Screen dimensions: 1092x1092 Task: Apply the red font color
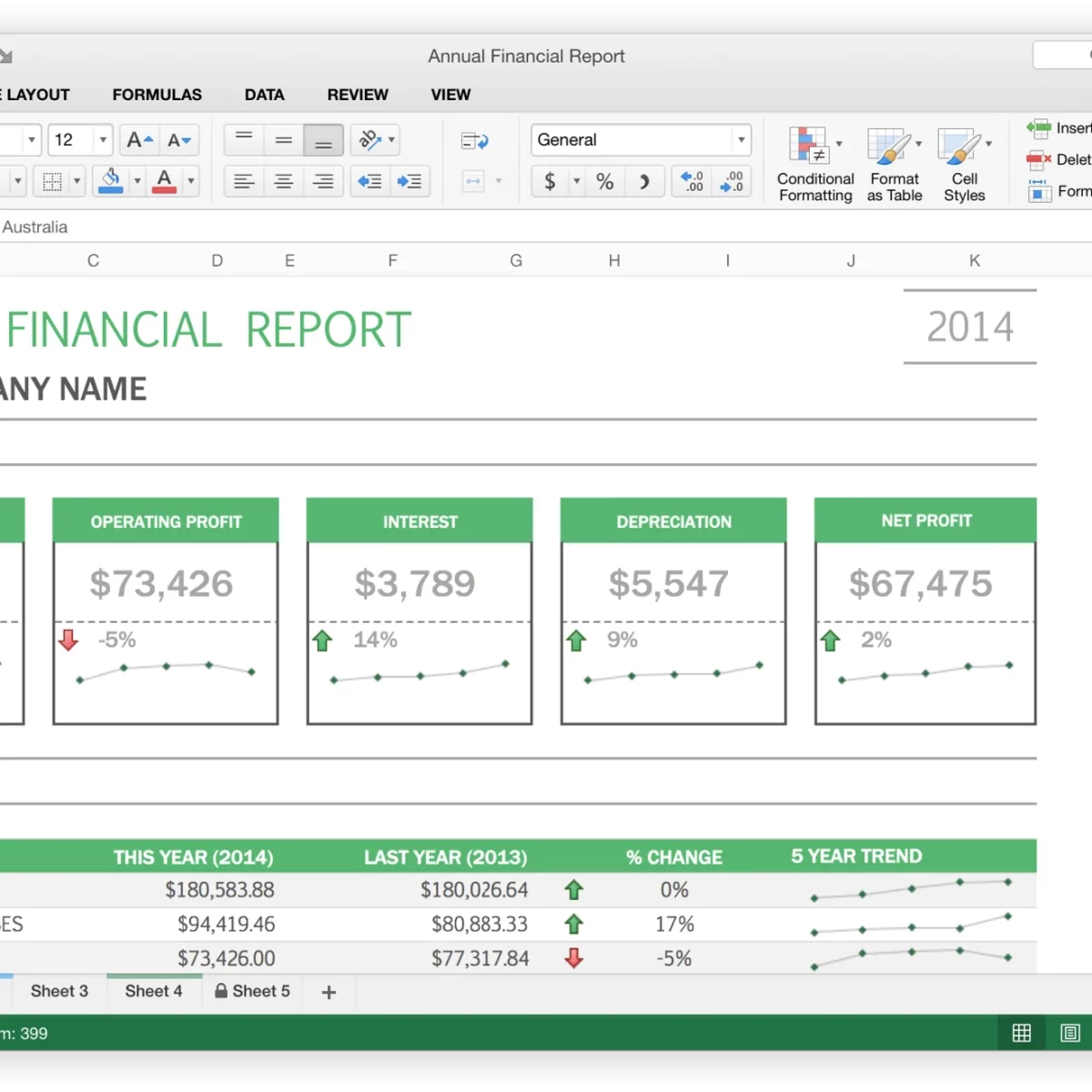[165, 180]
